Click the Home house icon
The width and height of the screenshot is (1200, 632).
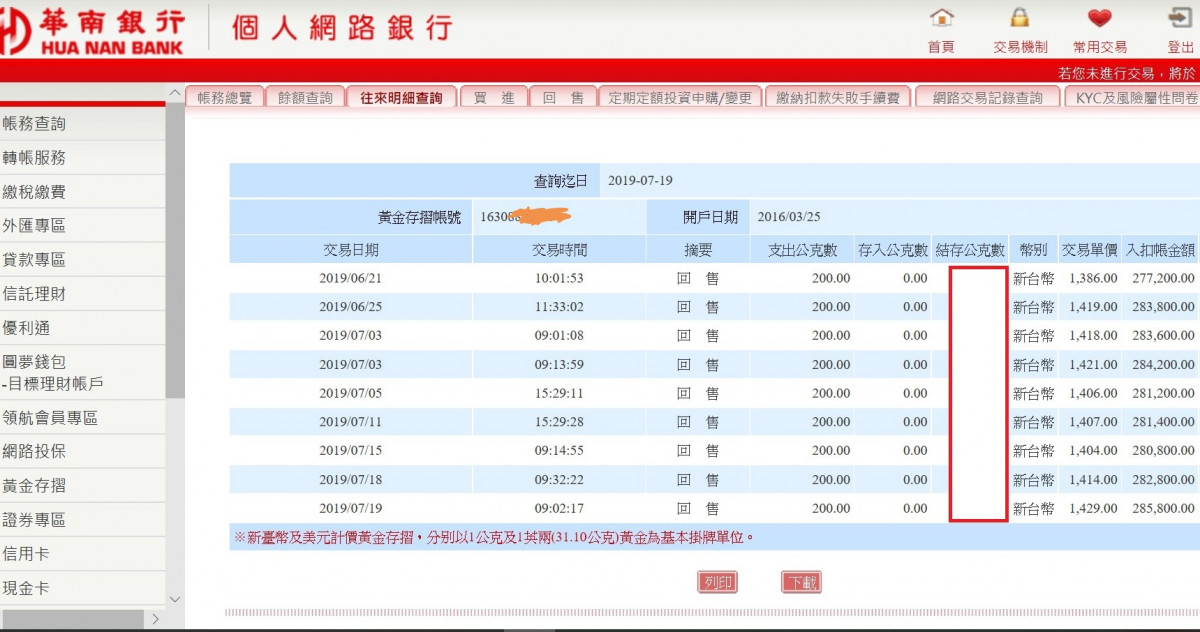click(x=941, y=19)
